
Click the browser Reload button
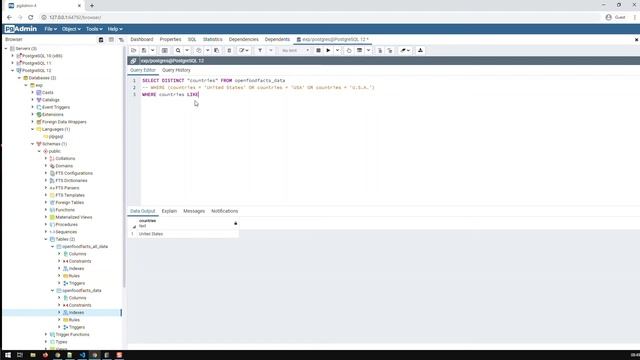(31, 18)
